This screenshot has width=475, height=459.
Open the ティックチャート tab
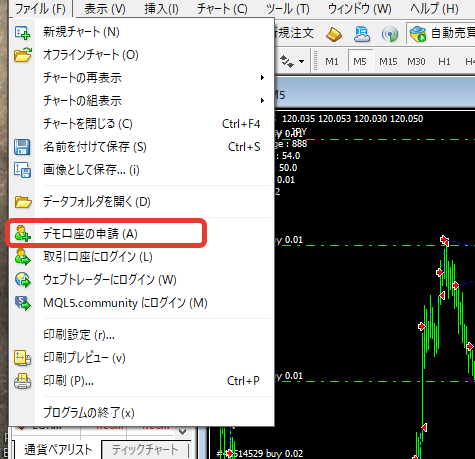[x=145, y=450]
